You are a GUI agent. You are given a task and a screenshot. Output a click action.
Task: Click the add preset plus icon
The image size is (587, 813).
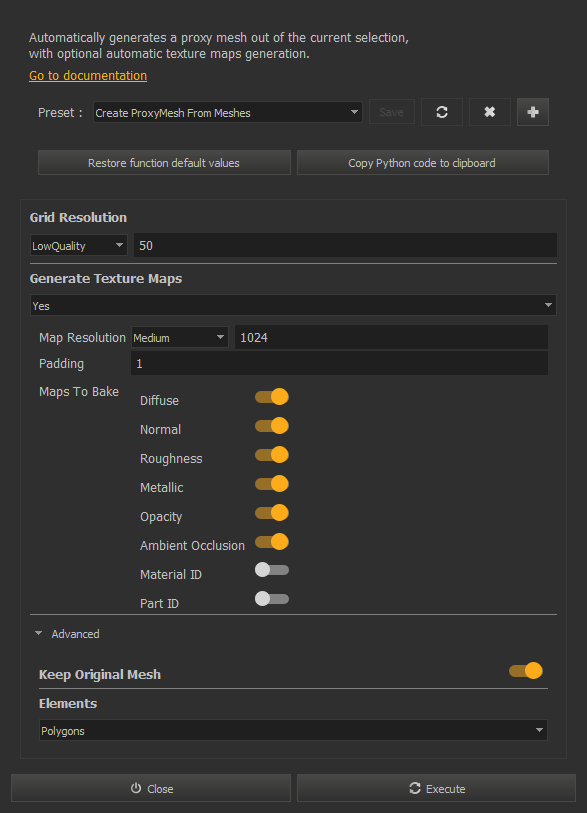(533, 112)
